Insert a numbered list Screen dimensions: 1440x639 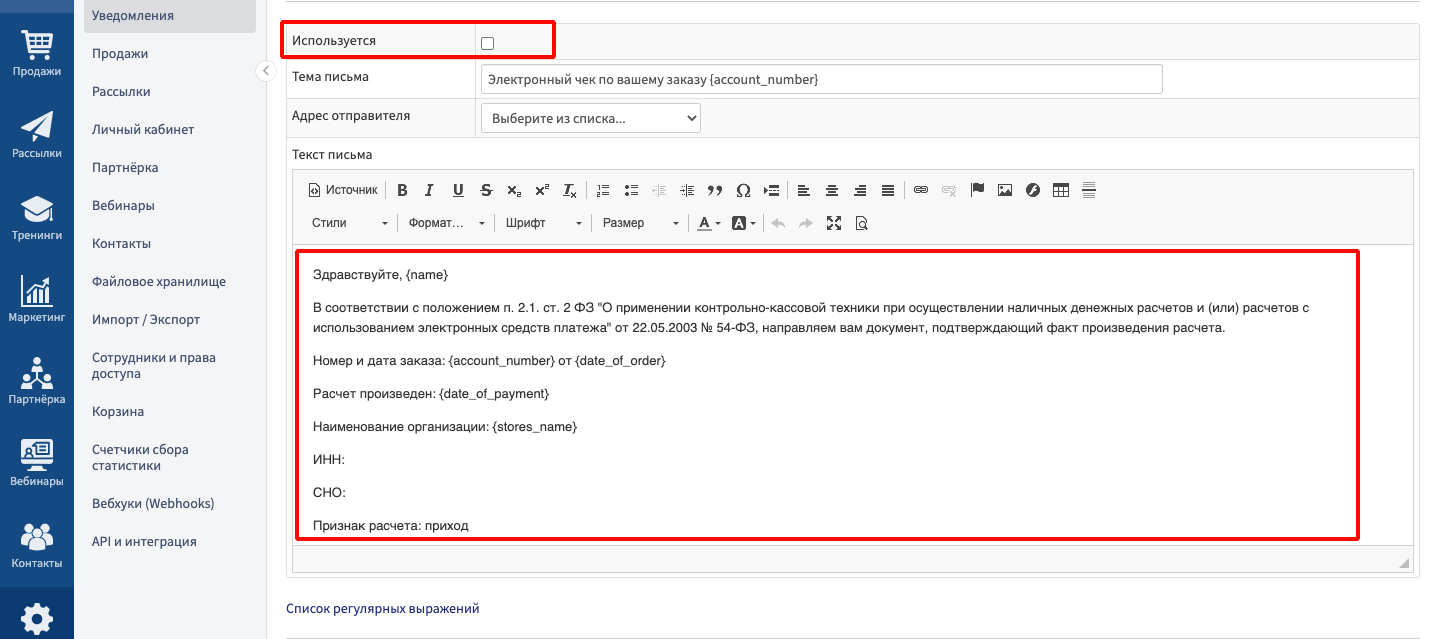603,190
